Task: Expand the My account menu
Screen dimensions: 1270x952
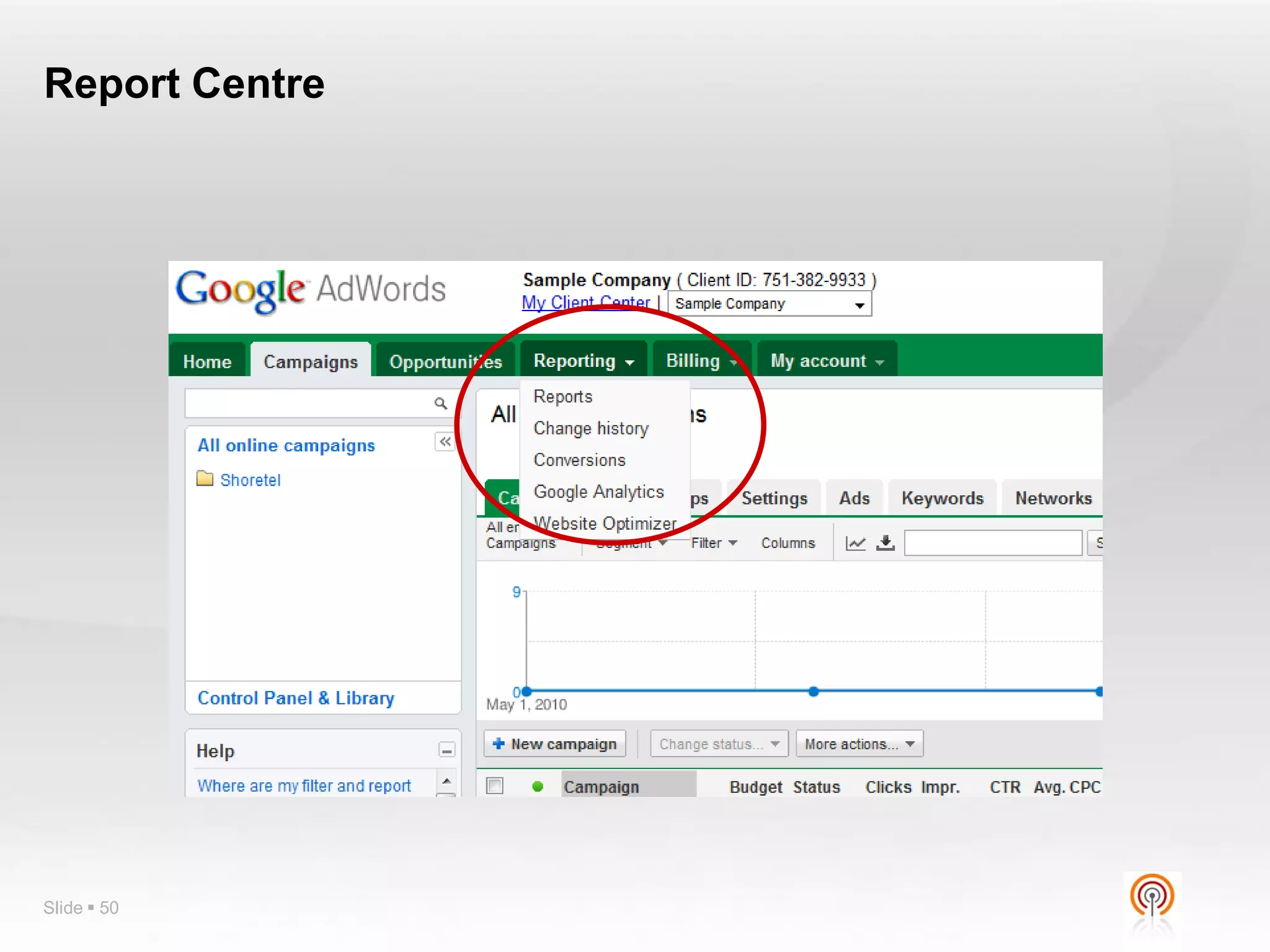Action: [827, 361]
